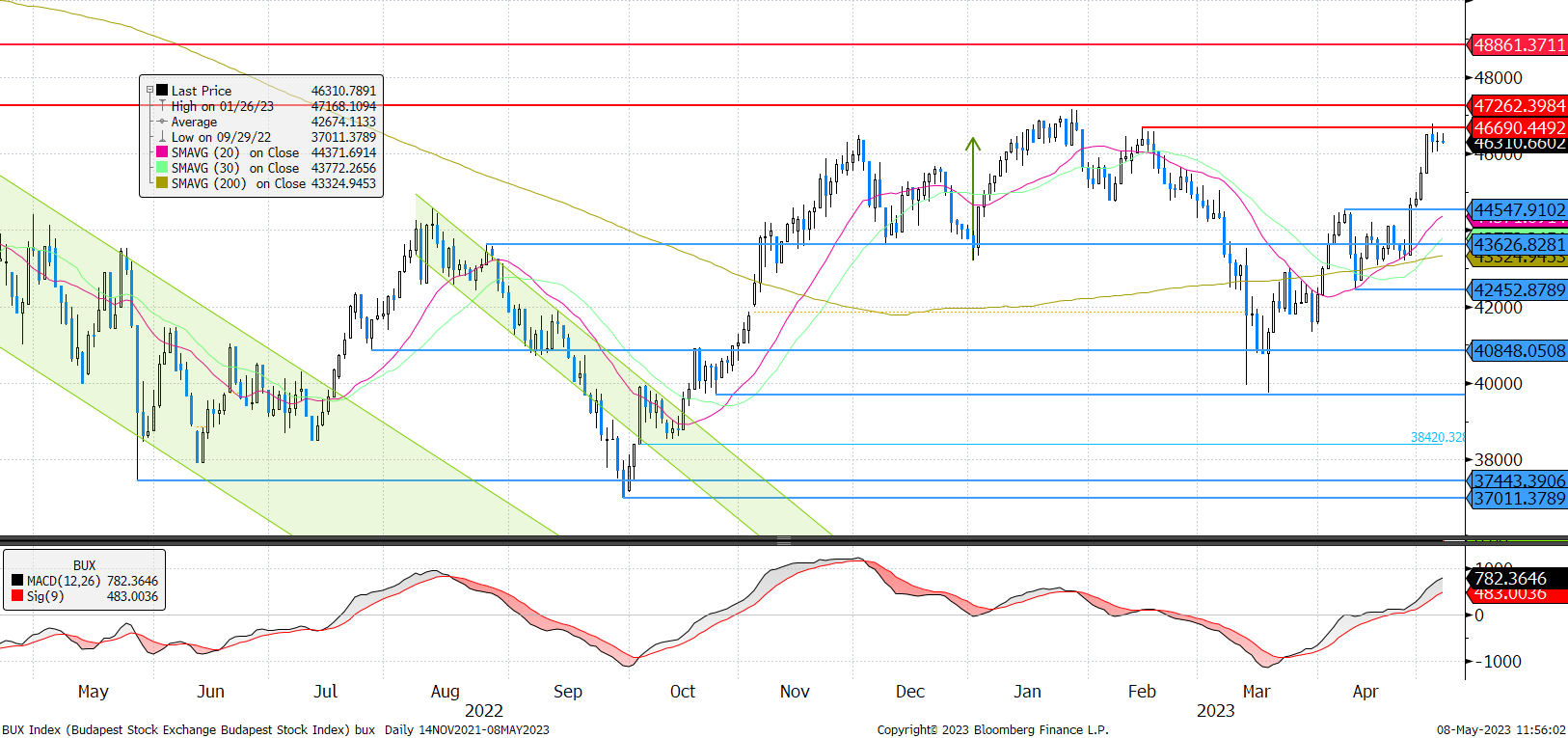Screen dimensions: 1568x738
Task: Click the blue 37443.3906 price label
Action: (1519, 480)
